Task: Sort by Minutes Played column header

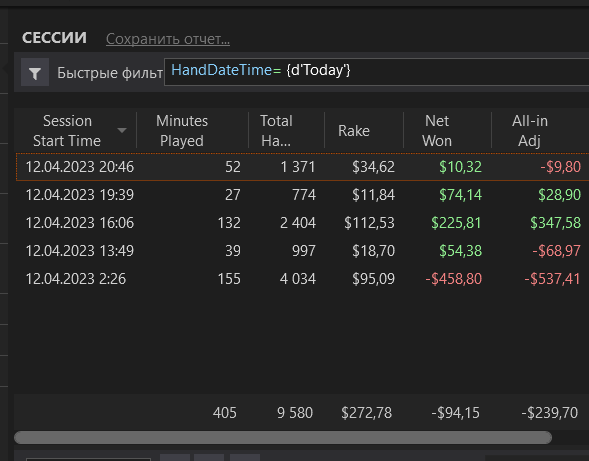Action: click(182, 130)
